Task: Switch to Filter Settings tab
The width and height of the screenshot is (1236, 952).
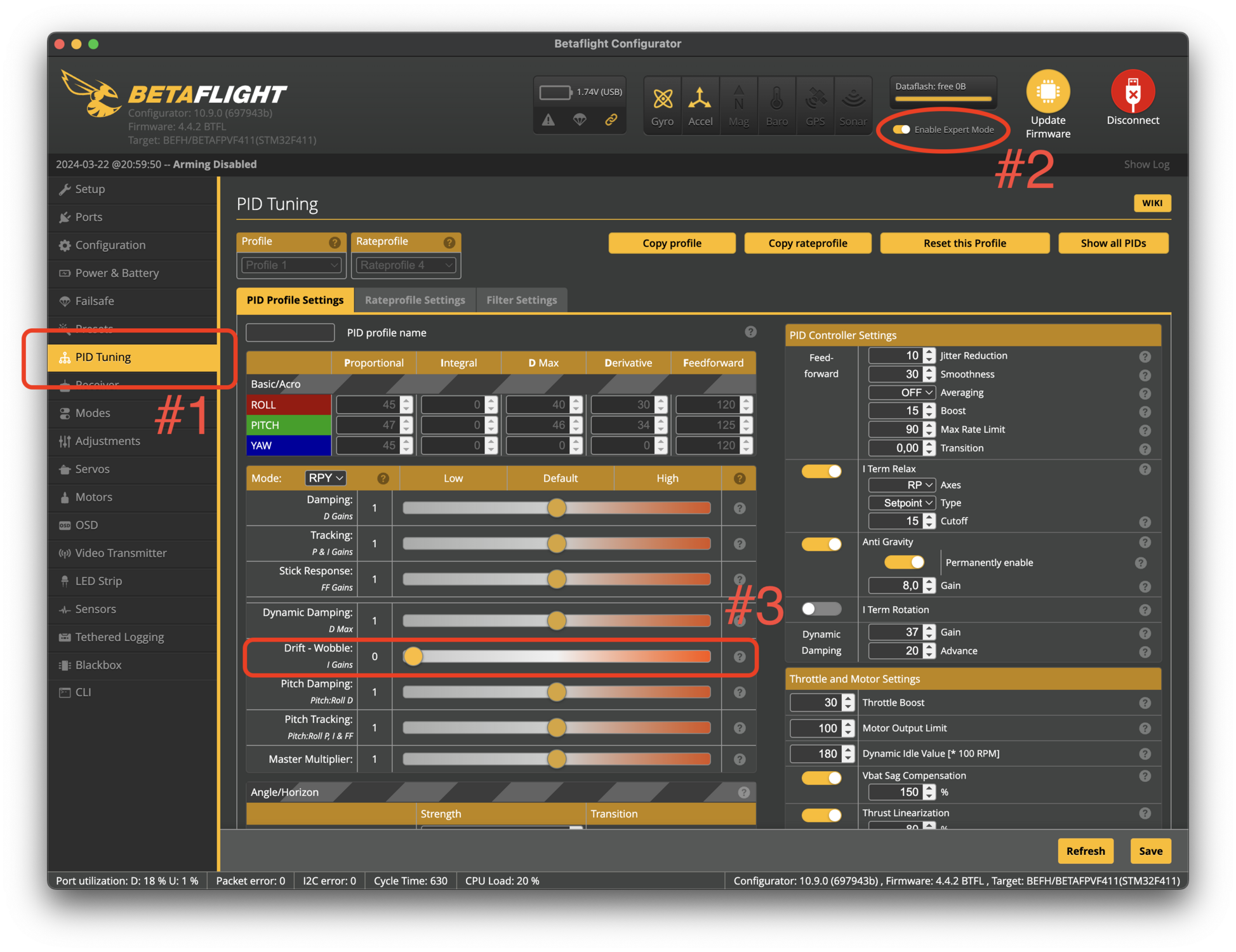Action: 521,300
